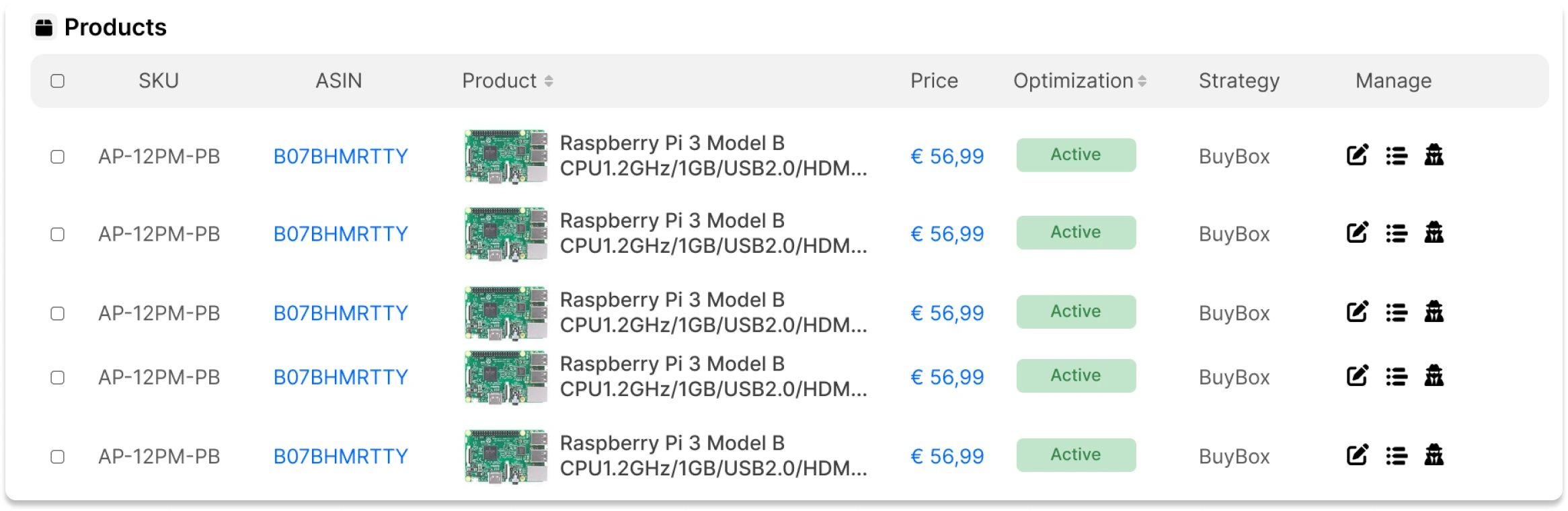Click the edit icon in the first row
Image resolution: width=1568 pixels, height=511 pixels.
pos(1357,155)
